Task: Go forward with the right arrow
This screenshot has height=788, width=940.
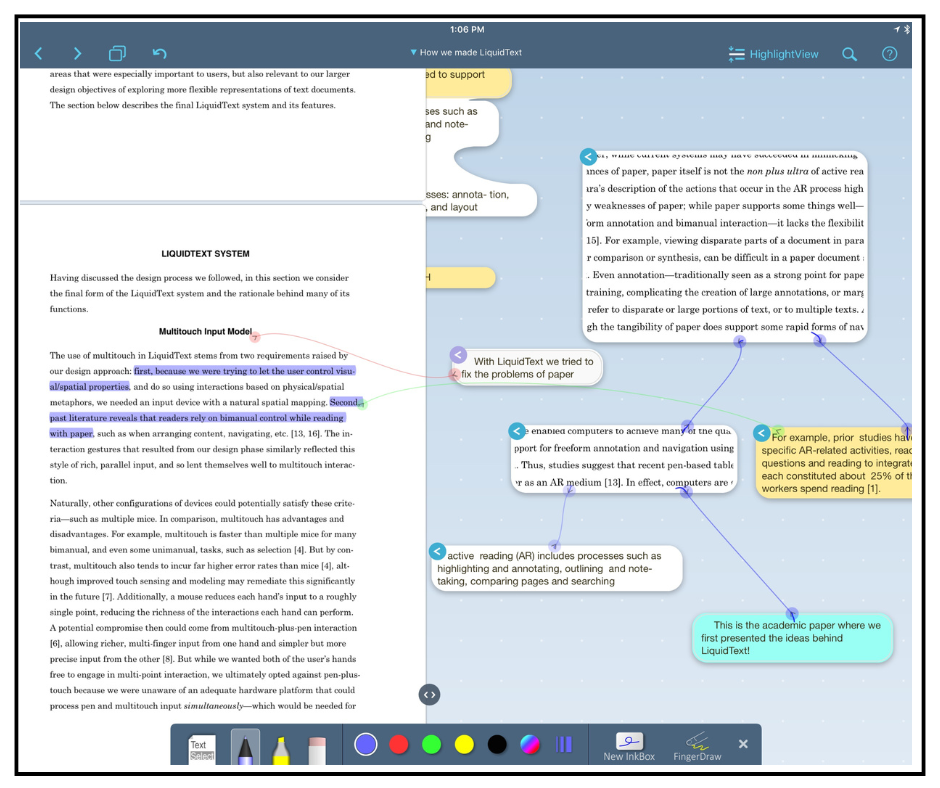Action: [77, 54]
